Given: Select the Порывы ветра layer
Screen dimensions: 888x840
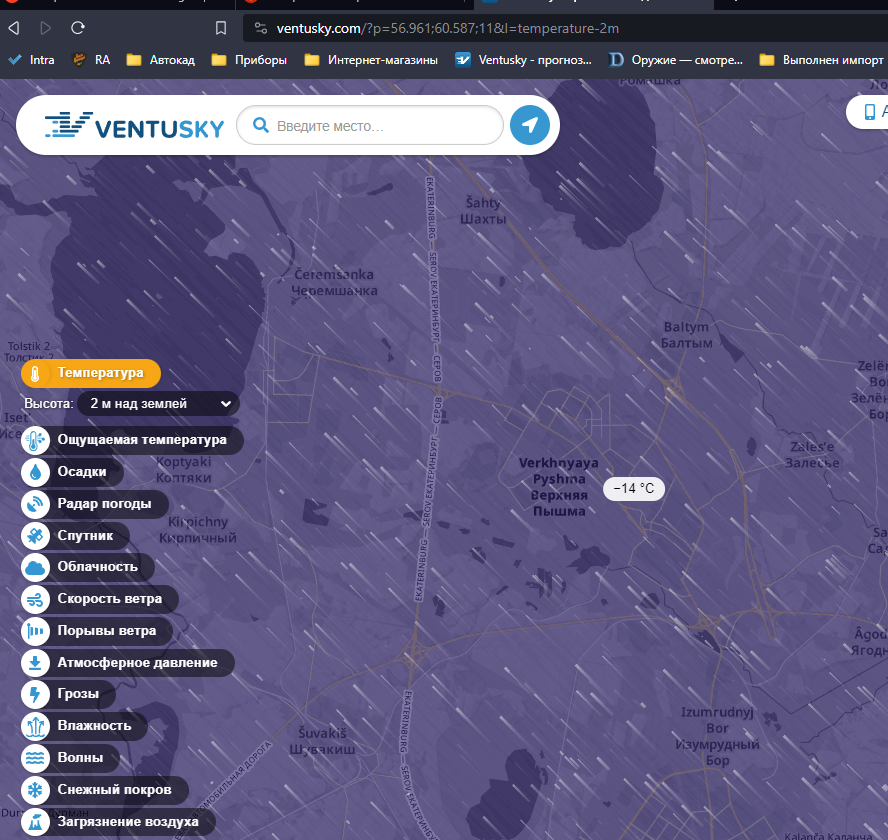Looking at the screenshot, I should [97, 630].
